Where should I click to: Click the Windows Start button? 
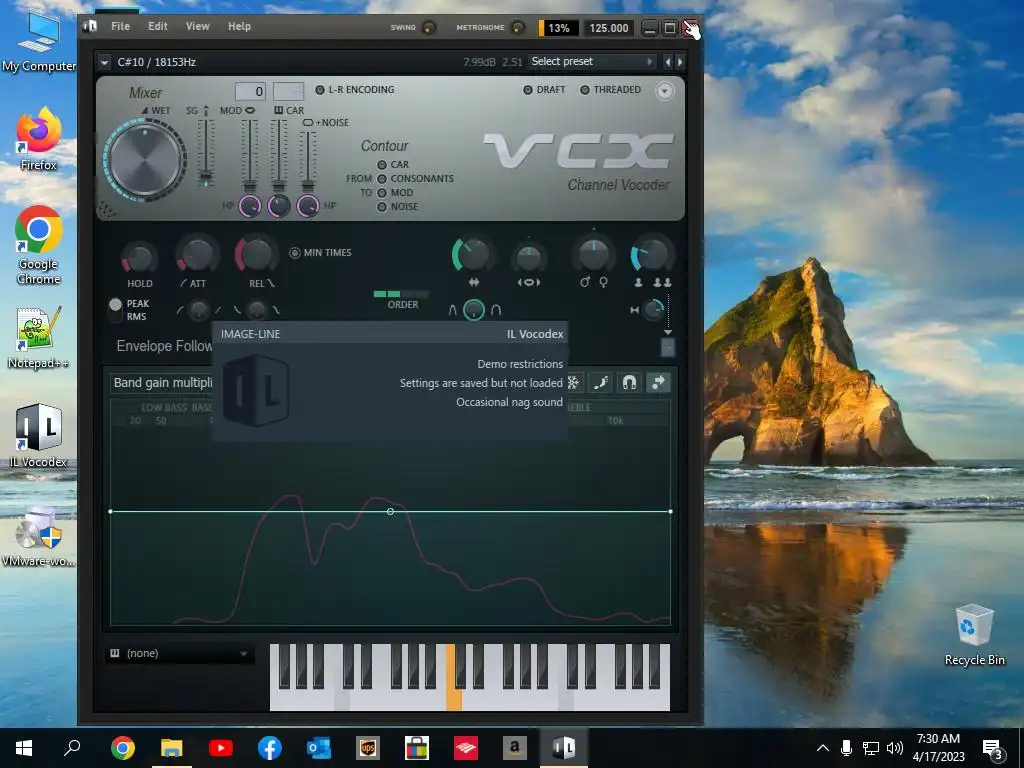coord(24,747)
